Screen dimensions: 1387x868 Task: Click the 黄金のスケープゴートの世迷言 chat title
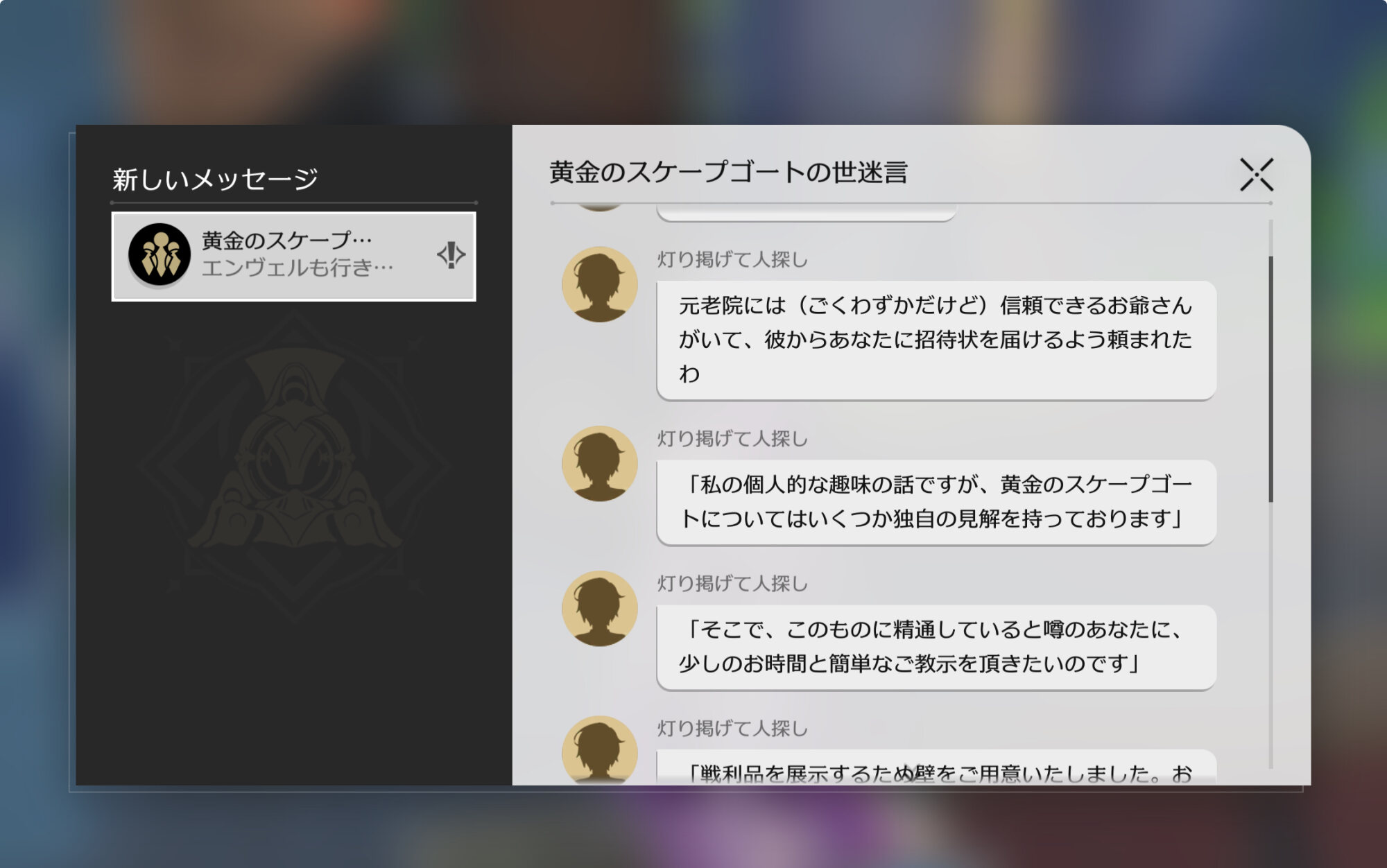pyautogui.click(x=728, y=172)
